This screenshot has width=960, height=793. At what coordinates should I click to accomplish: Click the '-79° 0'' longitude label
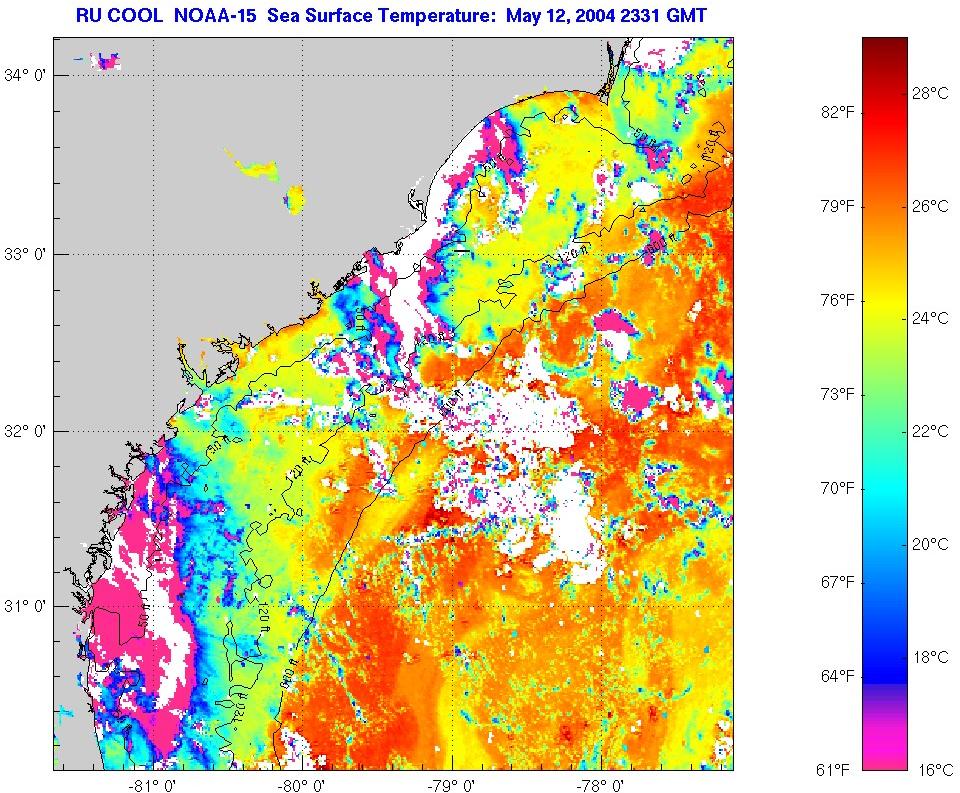tap(452, 785)
